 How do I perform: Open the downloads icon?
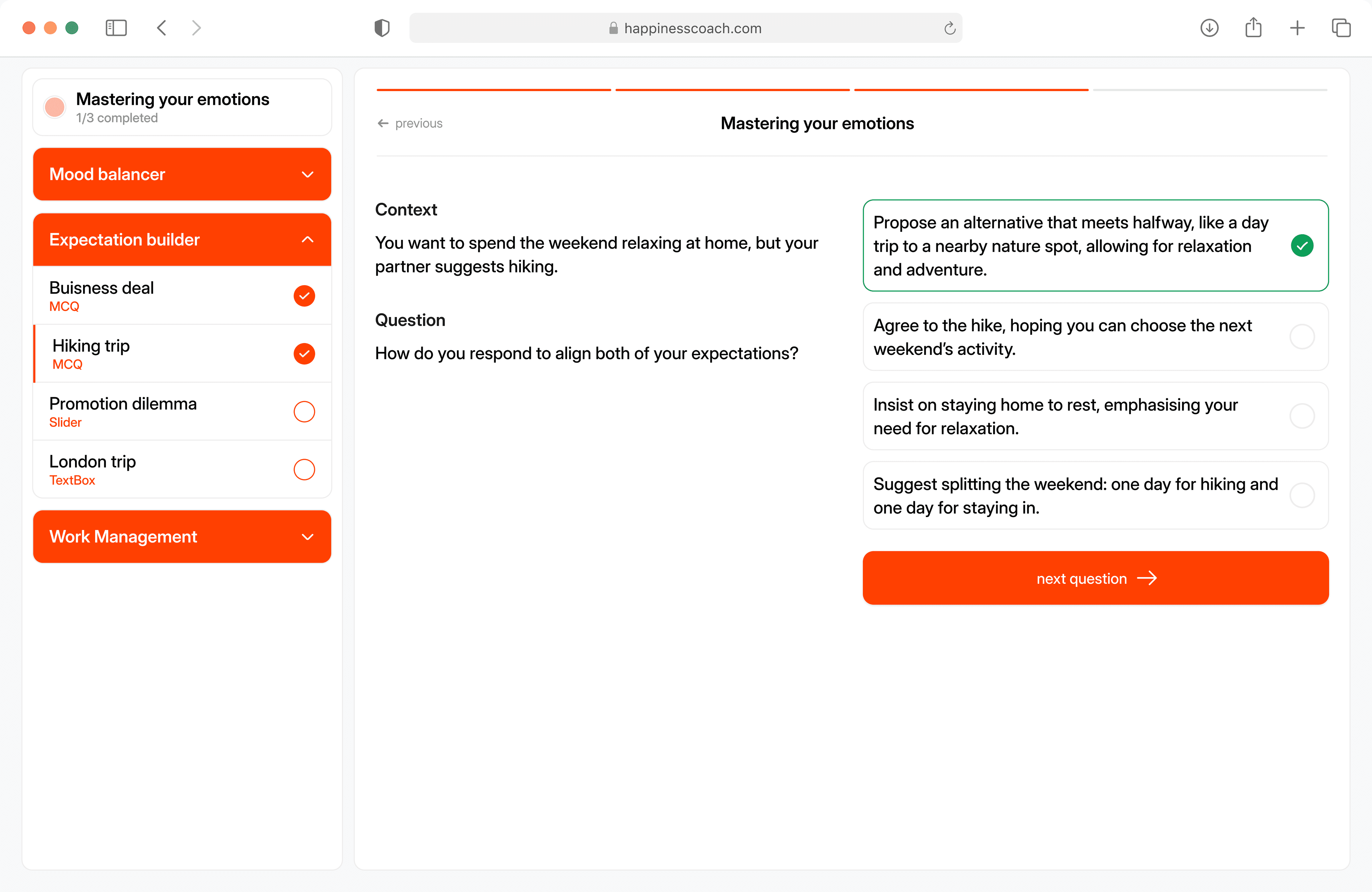click(1209, 28)
